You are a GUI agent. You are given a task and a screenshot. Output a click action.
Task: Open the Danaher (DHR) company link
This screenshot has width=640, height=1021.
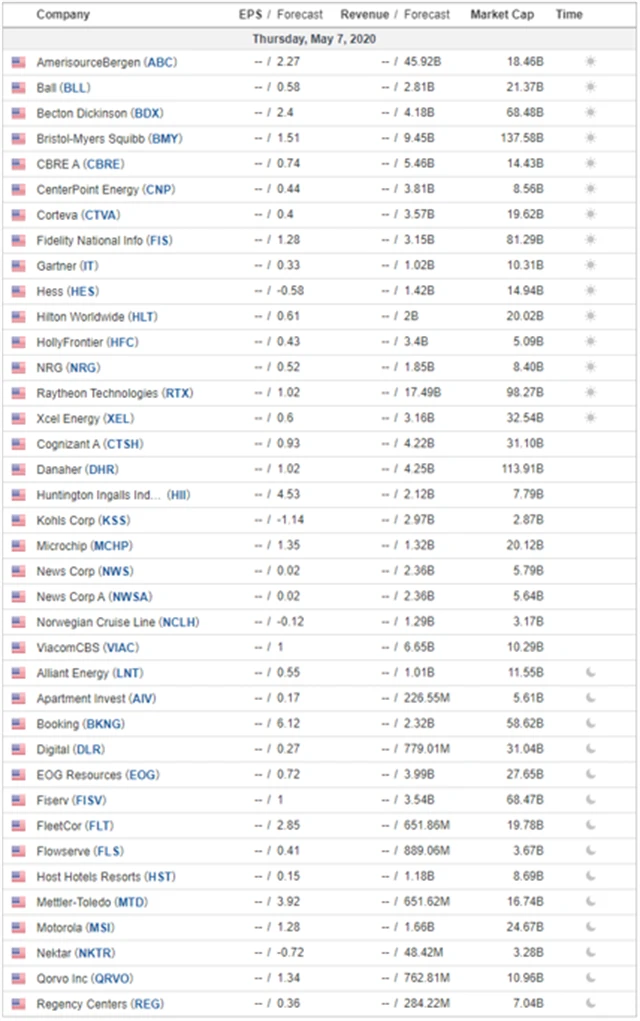coord(78,469)
